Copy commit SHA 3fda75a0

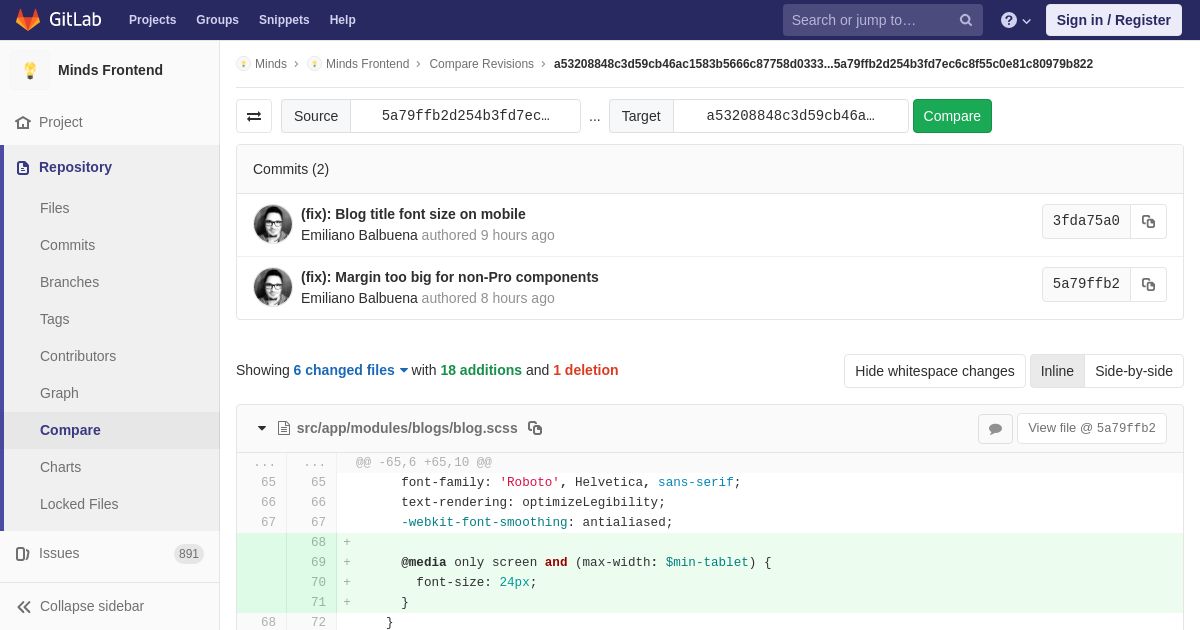click(1148, 221)
